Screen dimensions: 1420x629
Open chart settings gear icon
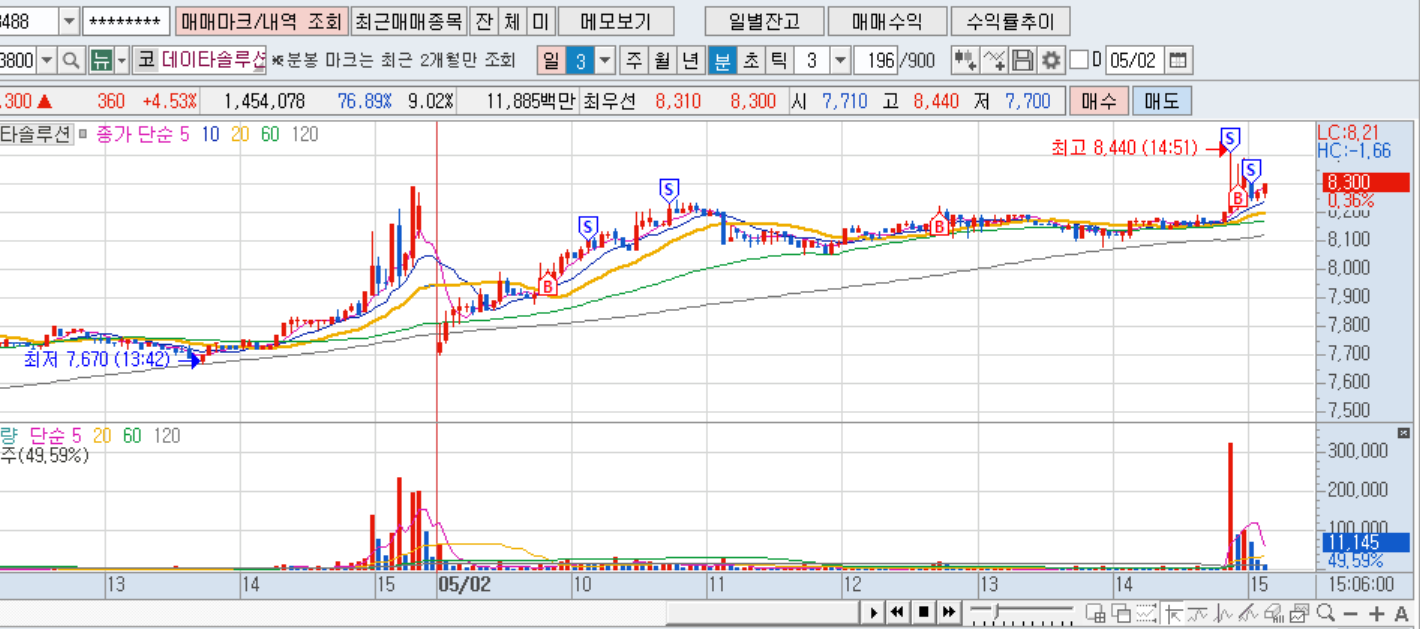pos(1050,60)
